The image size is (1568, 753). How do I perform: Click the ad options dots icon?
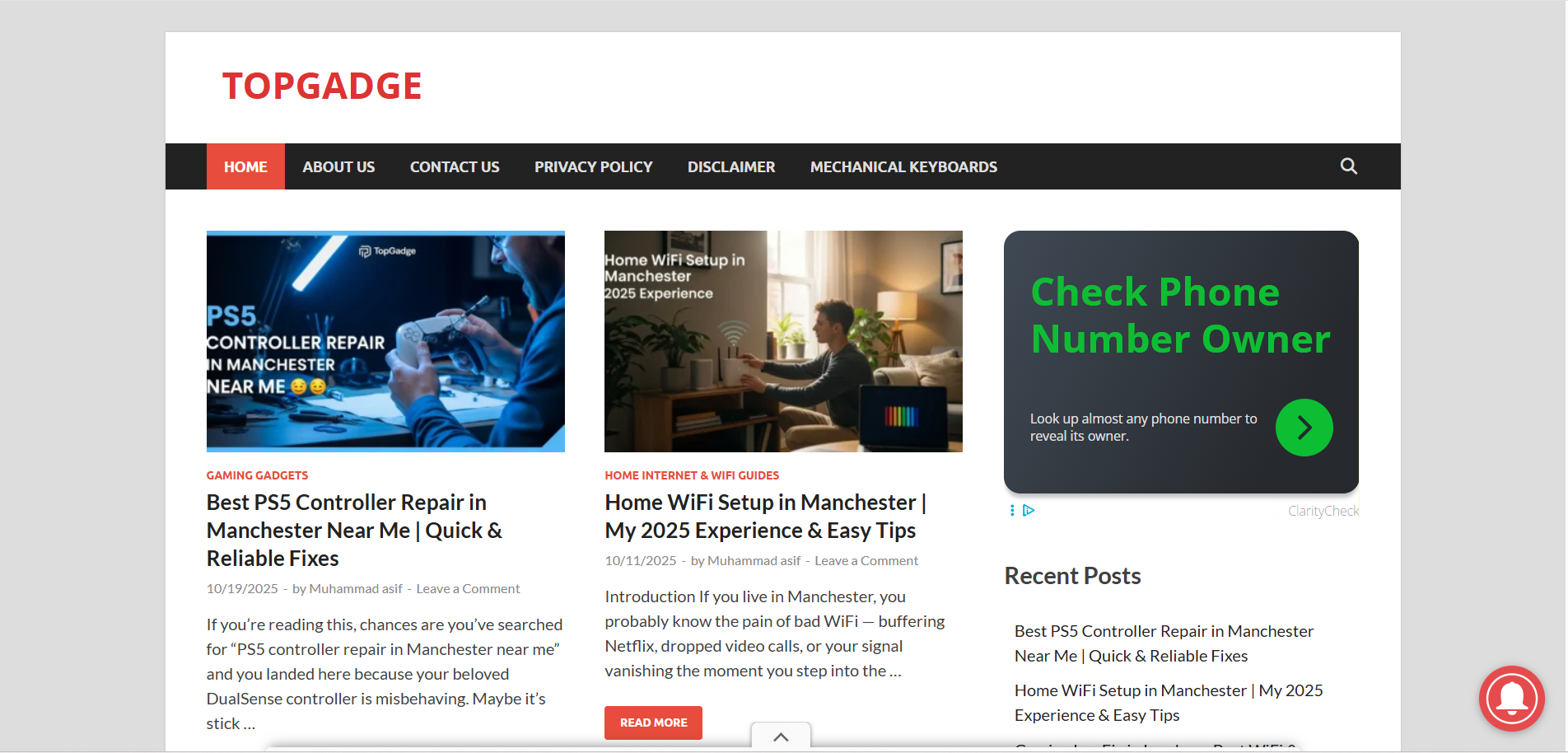[x=1012, y=511]
